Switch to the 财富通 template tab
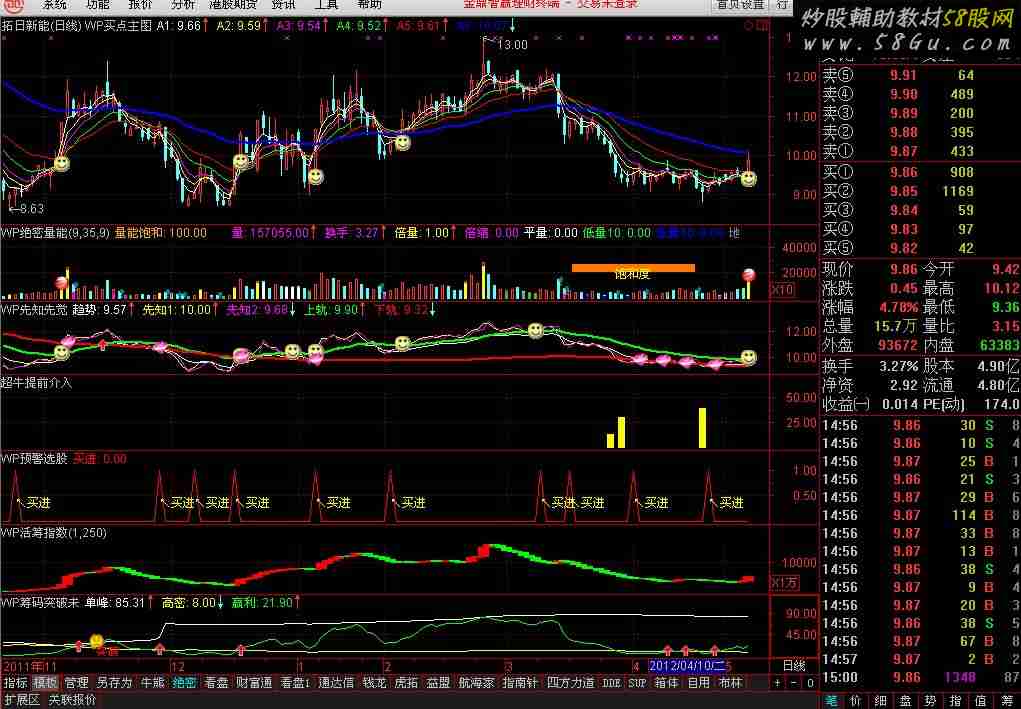 coord(254,682)
